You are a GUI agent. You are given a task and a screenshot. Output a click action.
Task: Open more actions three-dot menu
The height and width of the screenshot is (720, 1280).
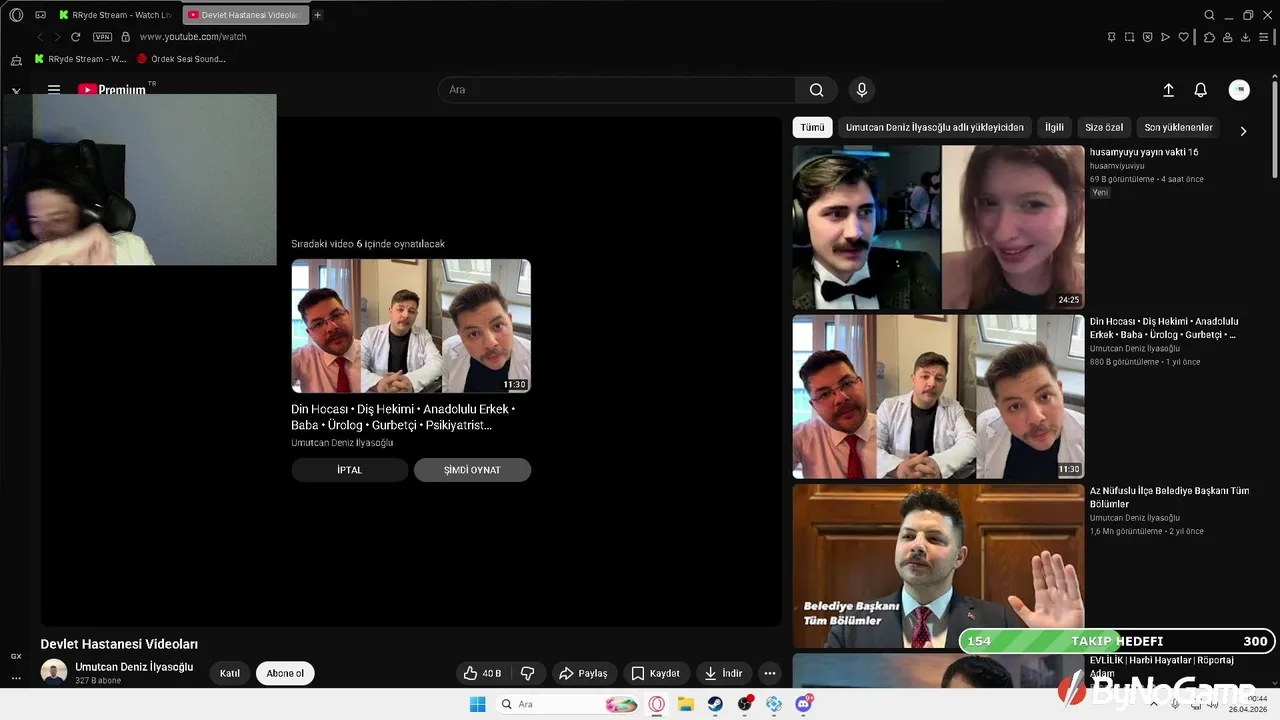(x=770, y=673)
